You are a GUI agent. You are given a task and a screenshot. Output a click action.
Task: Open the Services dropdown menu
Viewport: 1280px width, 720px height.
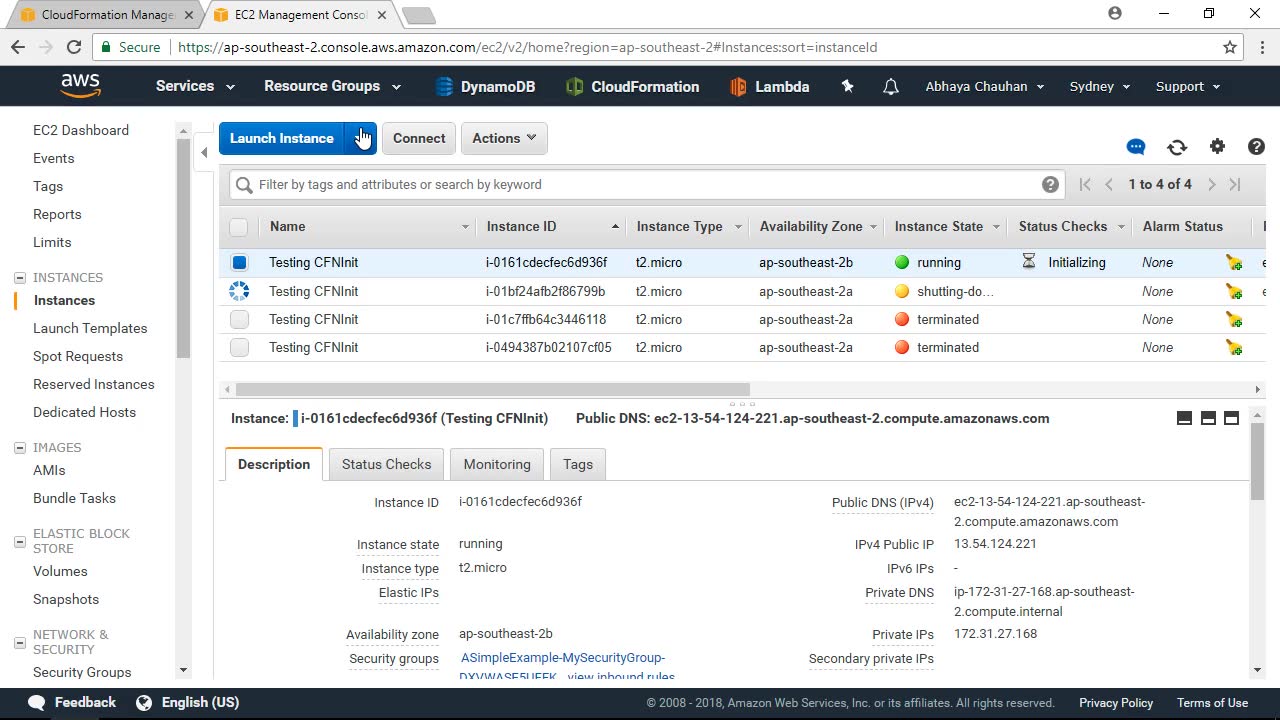195,86
